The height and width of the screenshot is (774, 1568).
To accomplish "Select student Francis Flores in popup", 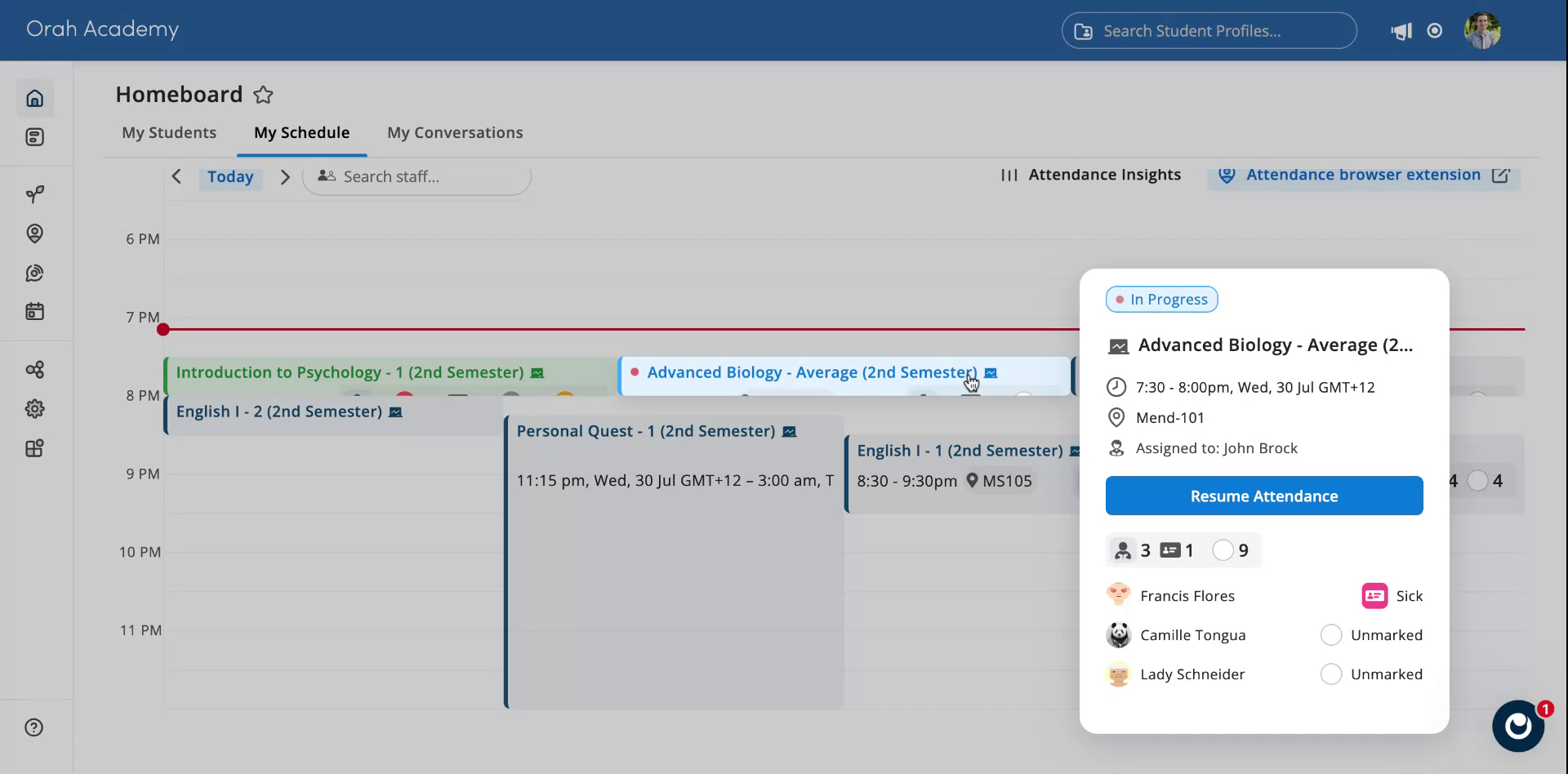I will point(1187,596).
